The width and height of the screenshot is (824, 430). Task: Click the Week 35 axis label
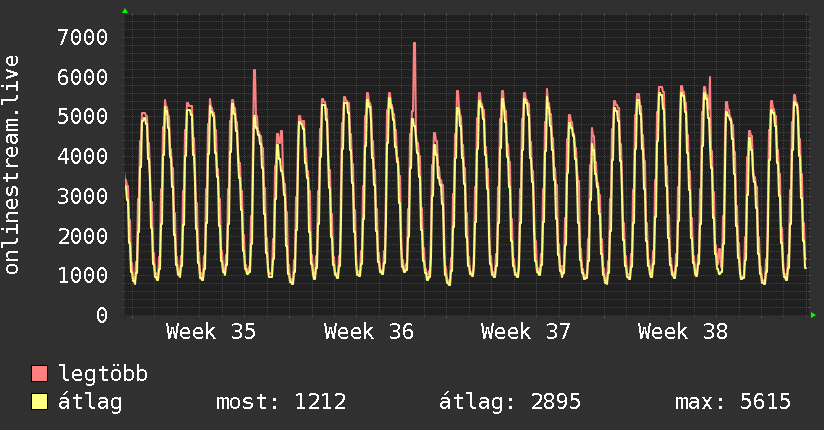(x=211, y=332)
